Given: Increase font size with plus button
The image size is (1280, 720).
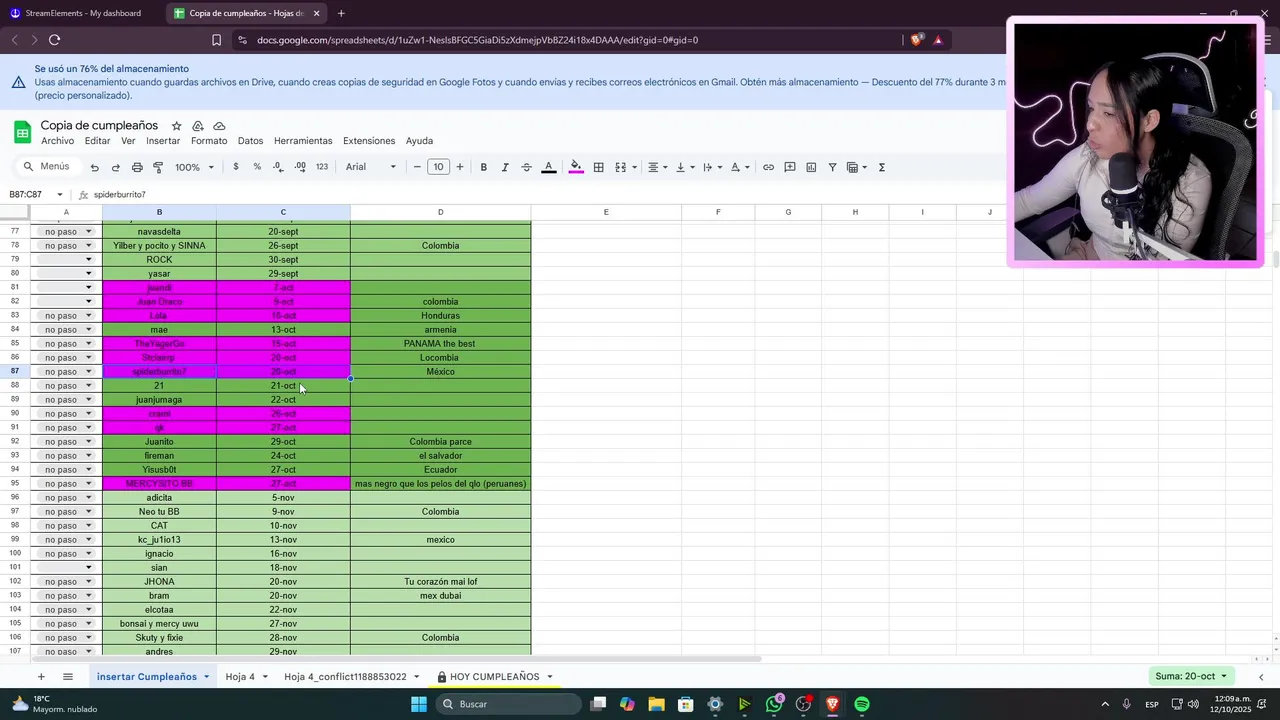Looking at the screenshot, I should click(x=460, y=167).
